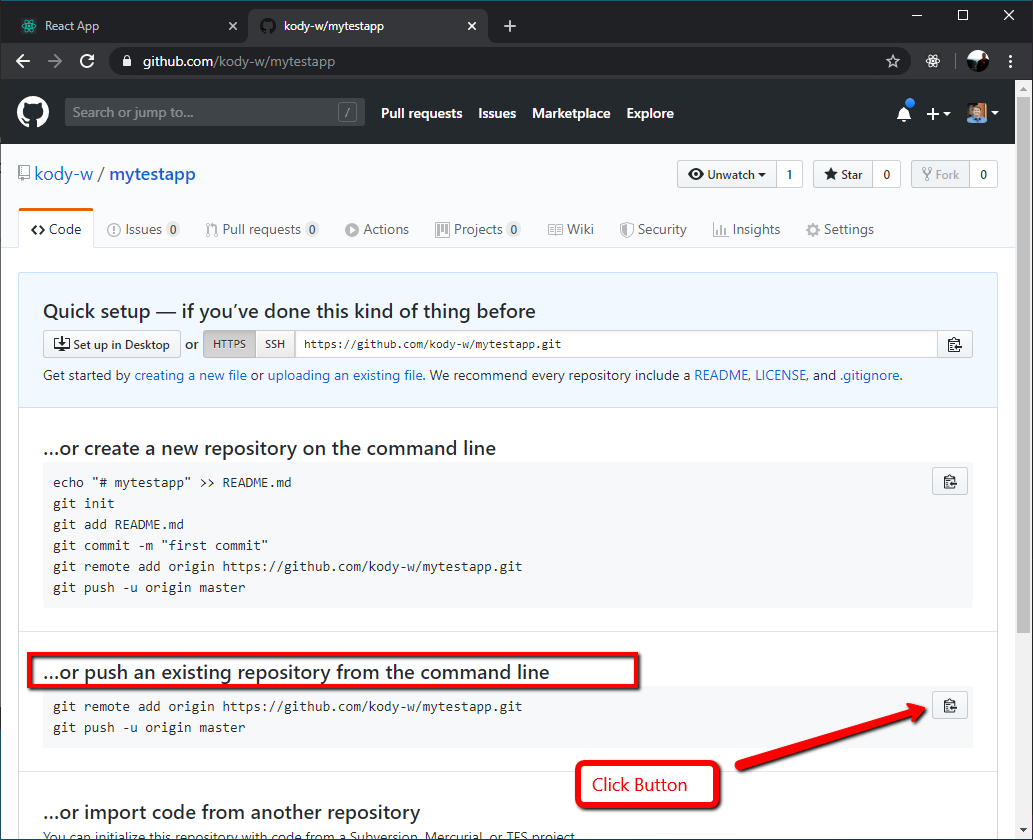Click the 'git commit -m "first commit"' line
Screen dimensions: 1033x840
(160, 546)
